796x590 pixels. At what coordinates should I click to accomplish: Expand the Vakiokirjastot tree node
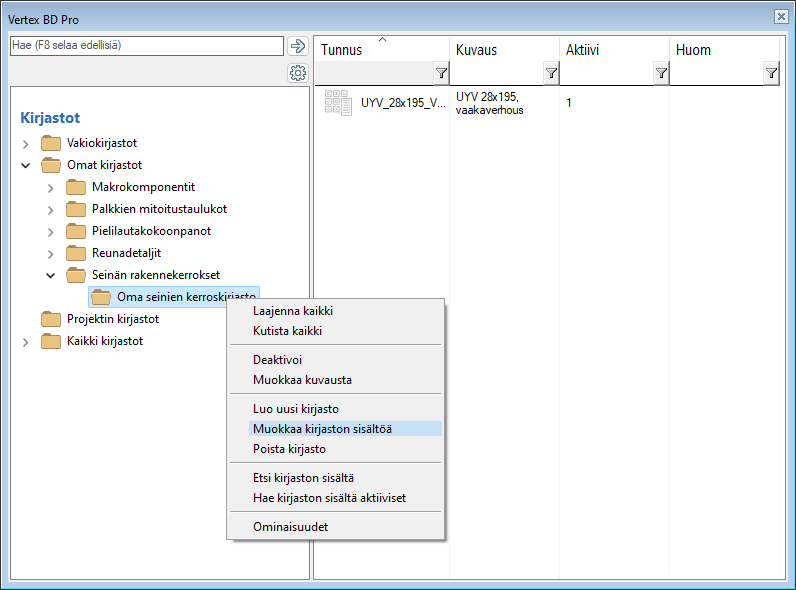pyautogui.click(x=26, y=144)
